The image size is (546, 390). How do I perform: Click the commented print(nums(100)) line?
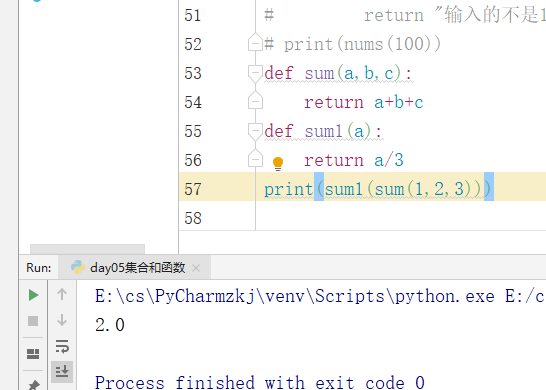pyautogui.click(x=352, y=45)
